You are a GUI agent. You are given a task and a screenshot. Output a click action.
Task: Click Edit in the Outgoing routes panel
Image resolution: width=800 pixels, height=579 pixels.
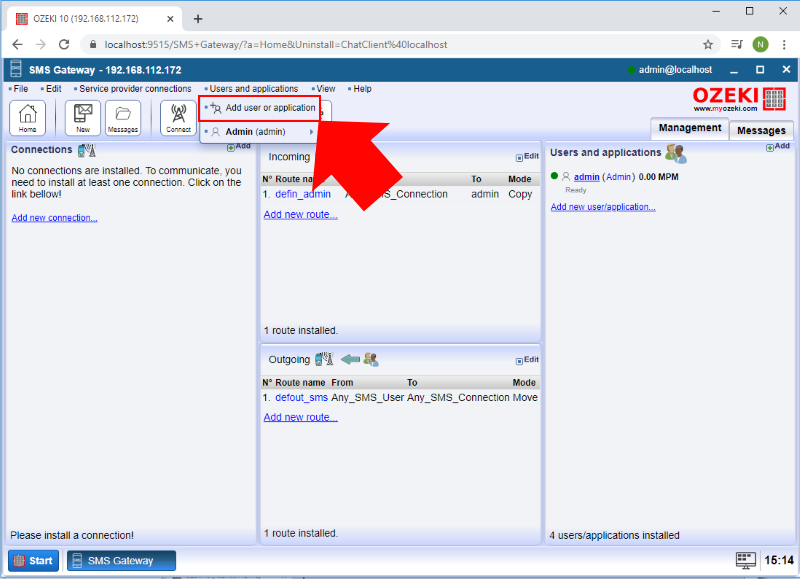click(x=528, y=360)
